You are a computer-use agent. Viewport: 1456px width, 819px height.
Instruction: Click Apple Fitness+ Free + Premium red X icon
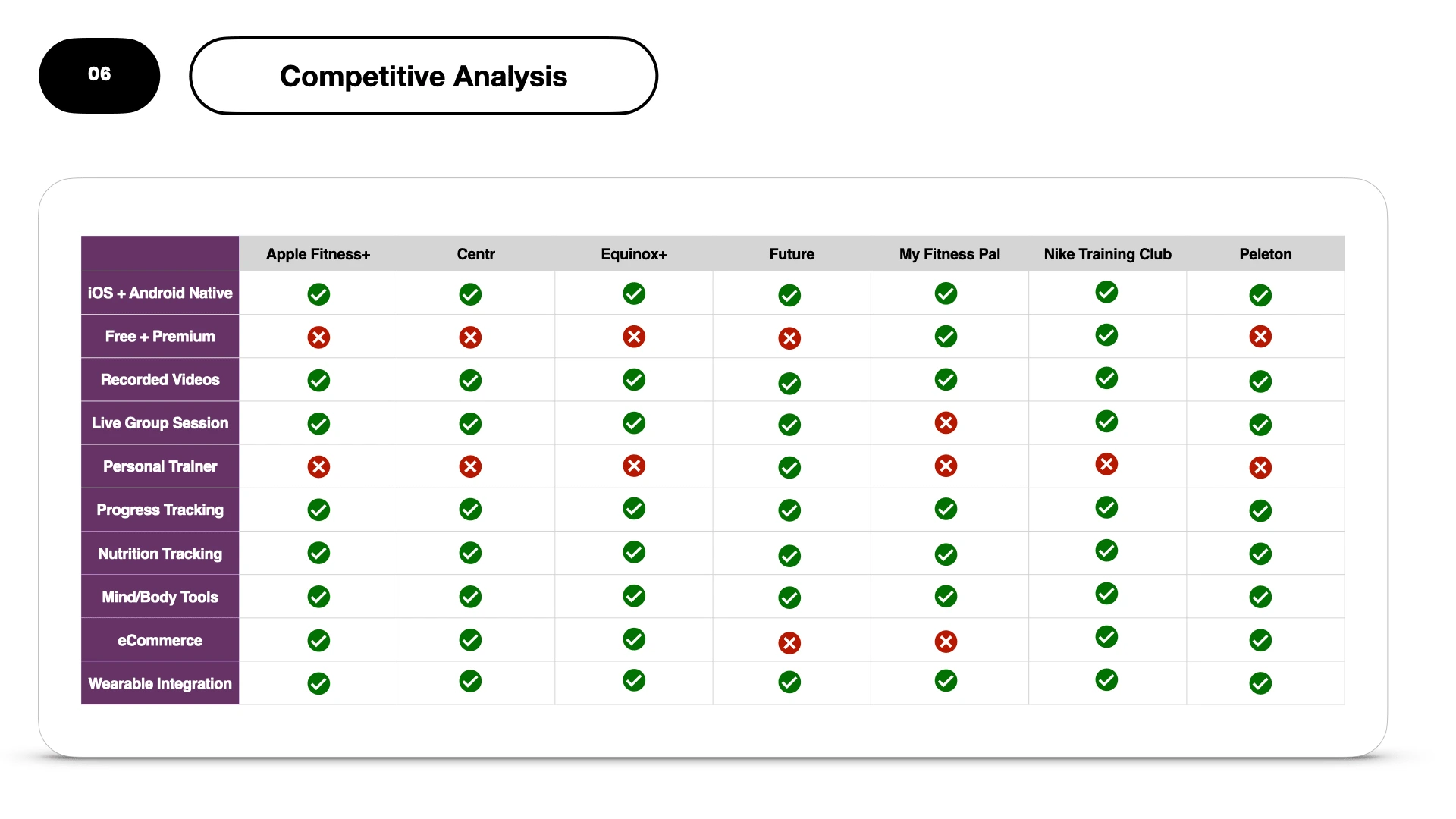318,337
